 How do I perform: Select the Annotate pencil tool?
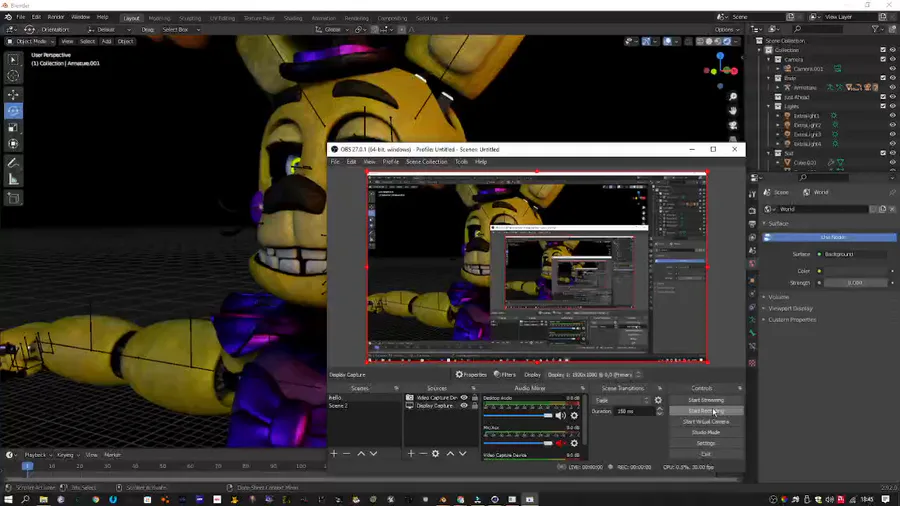click(x=13, y=163)
